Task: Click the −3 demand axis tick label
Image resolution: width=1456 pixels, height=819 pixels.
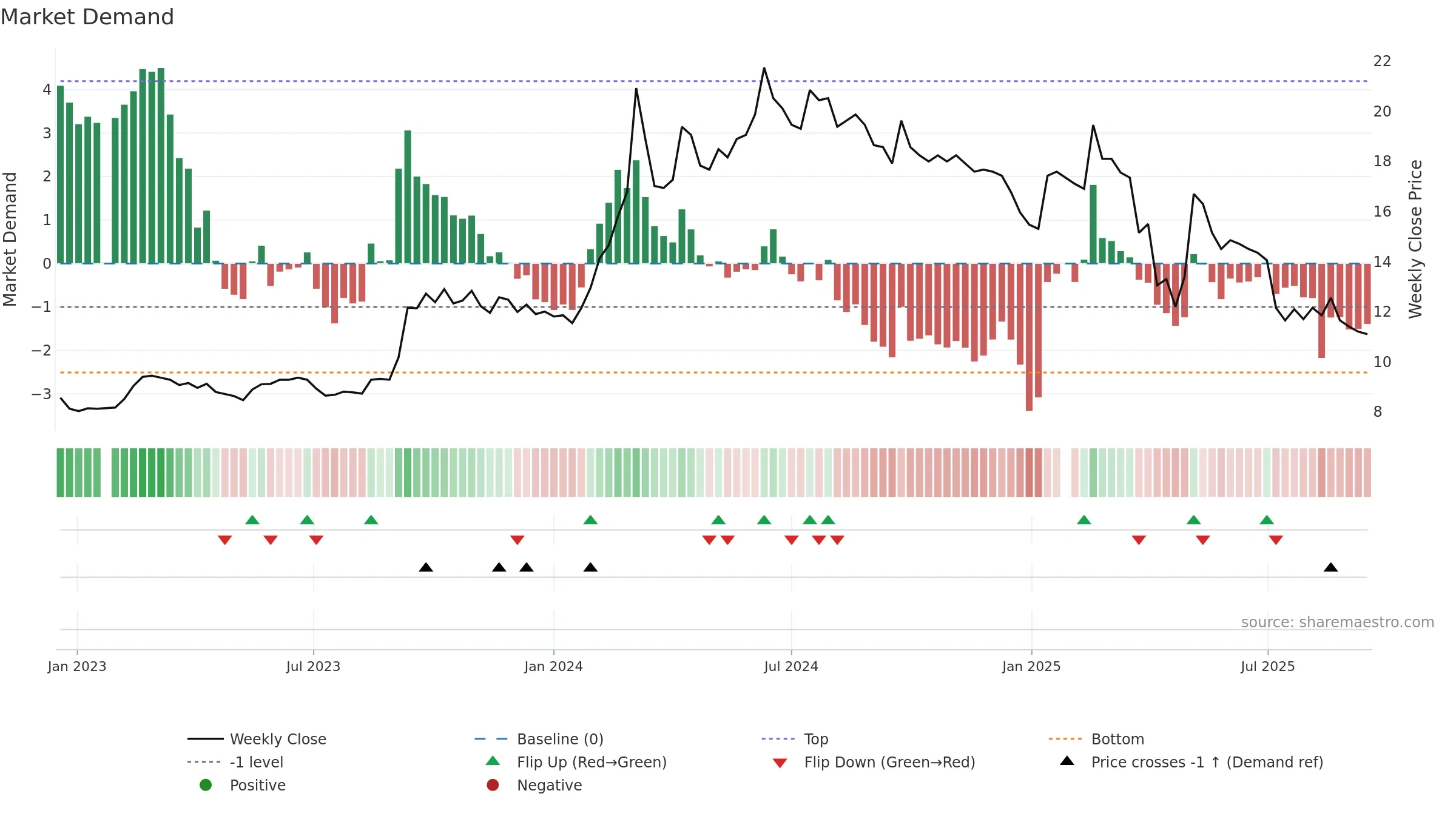Action: tap(41, 394)
